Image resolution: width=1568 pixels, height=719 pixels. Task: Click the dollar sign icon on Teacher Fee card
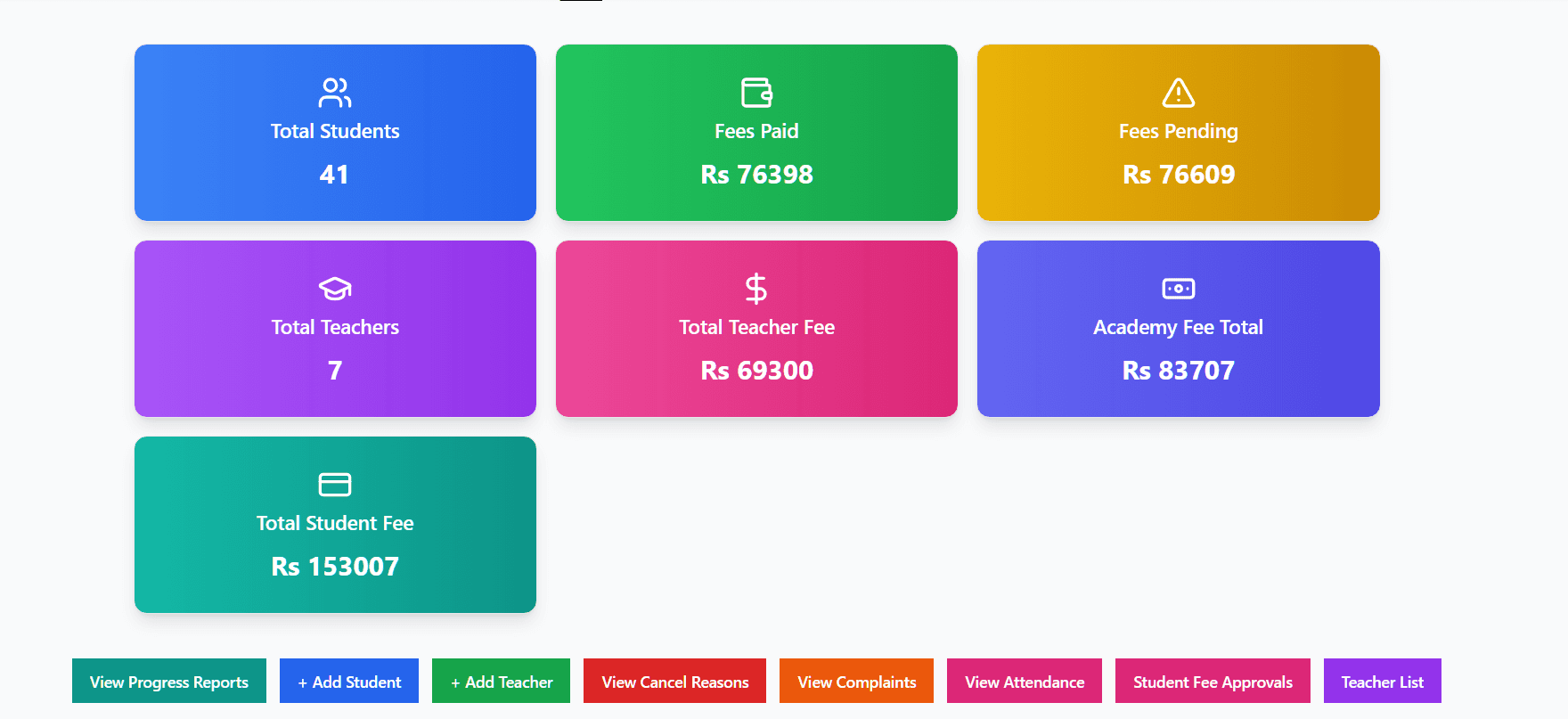[x=756, y=289]
